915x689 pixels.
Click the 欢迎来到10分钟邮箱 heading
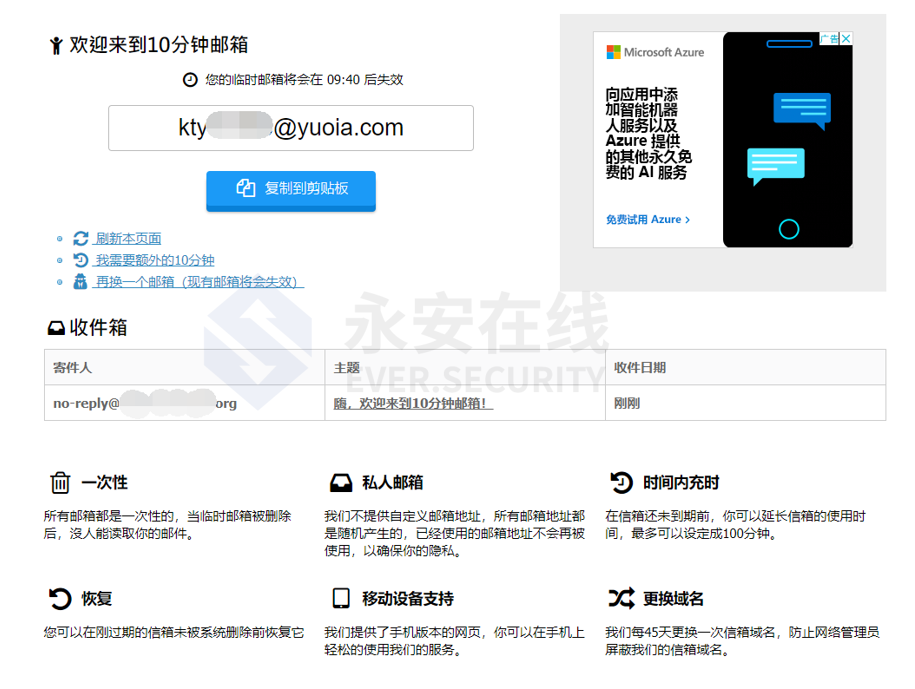click(x=159, y=45)
